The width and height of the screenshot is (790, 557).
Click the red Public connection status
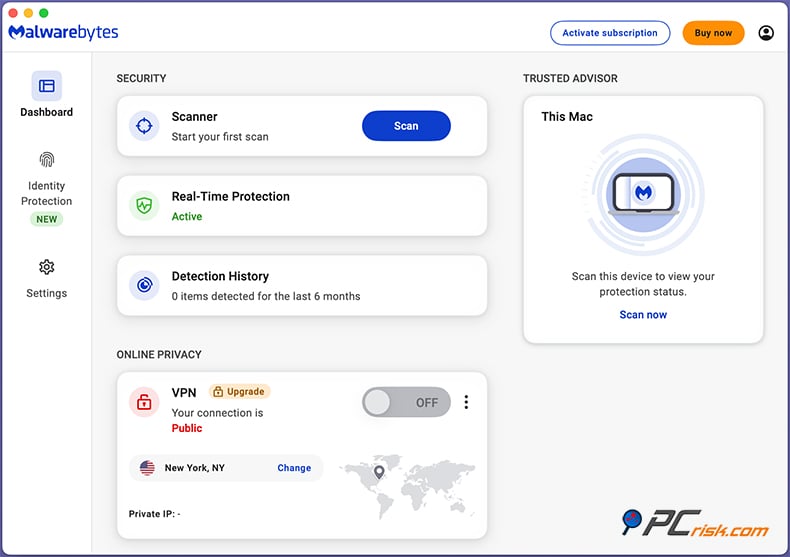187,428
